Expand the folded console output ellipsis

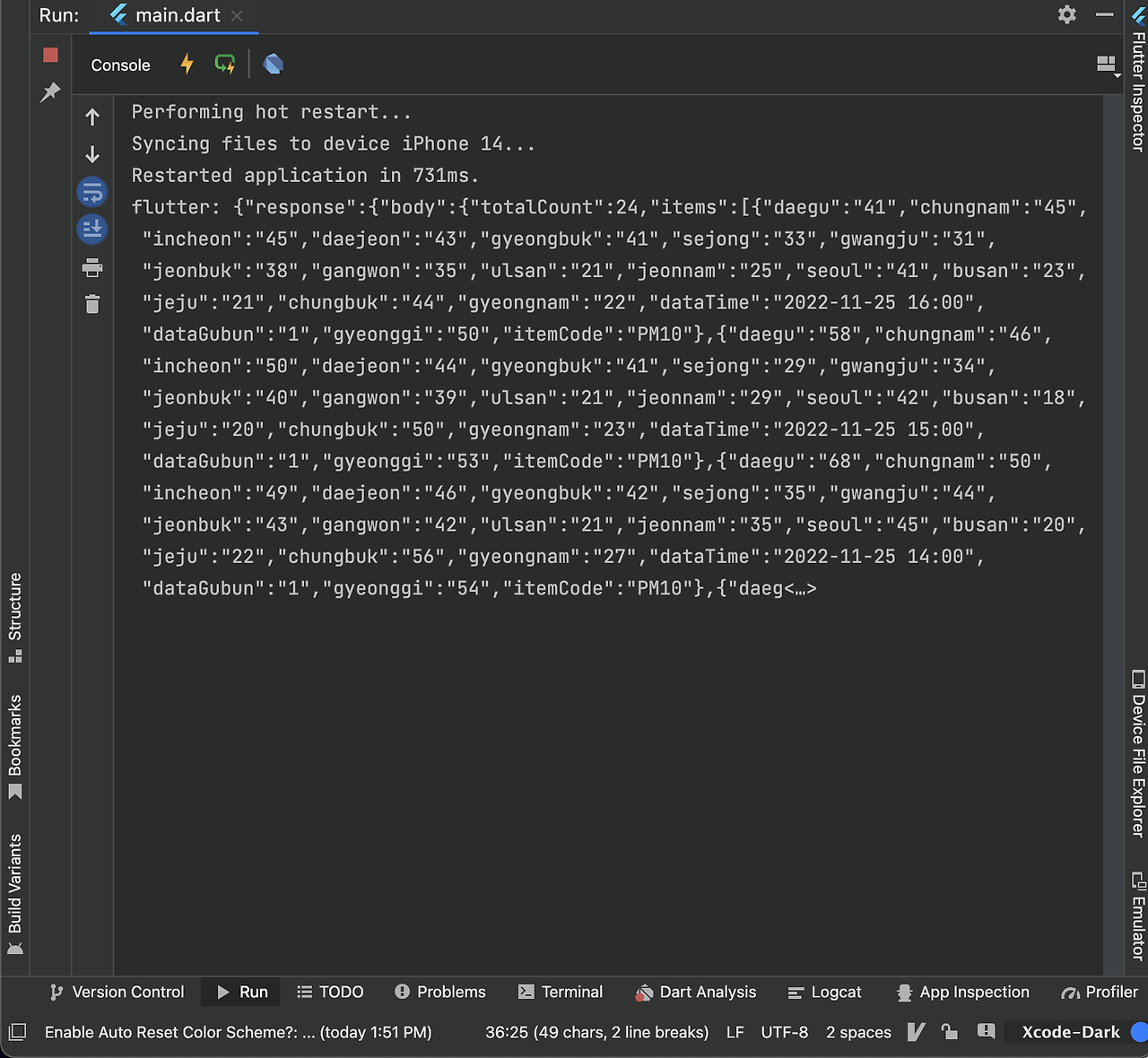tap(800, 588)
